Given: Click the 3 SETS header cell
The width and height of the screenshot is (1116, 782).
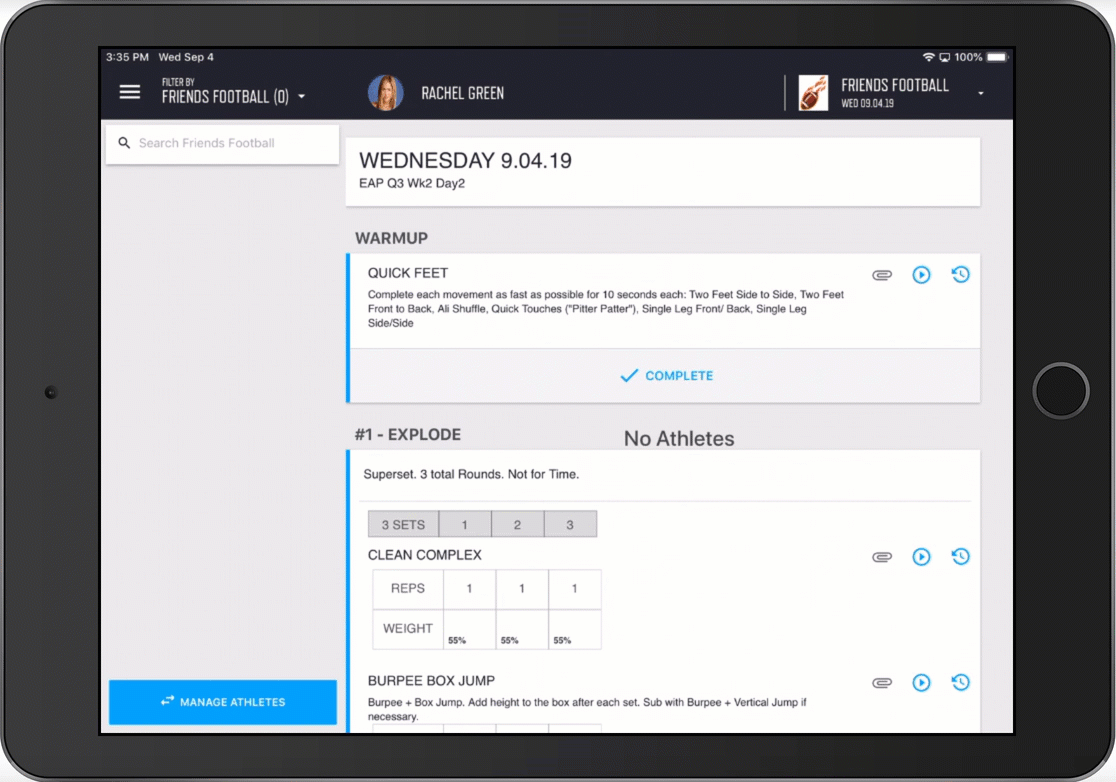Looking at the screenshot, I should (x=403, y=524).
